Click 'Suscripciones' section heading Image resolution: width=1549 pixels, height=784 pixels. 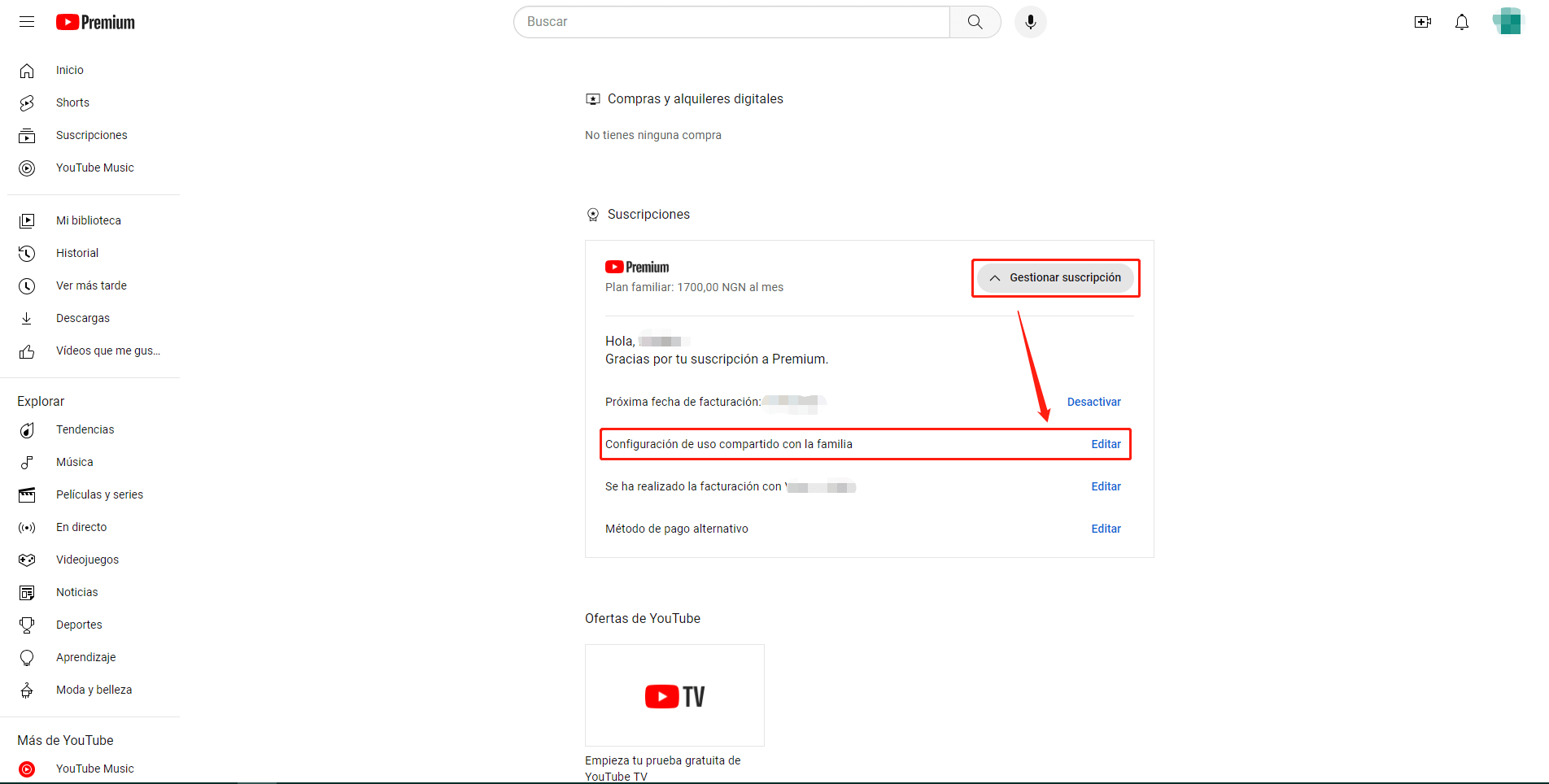click(648, 214)
